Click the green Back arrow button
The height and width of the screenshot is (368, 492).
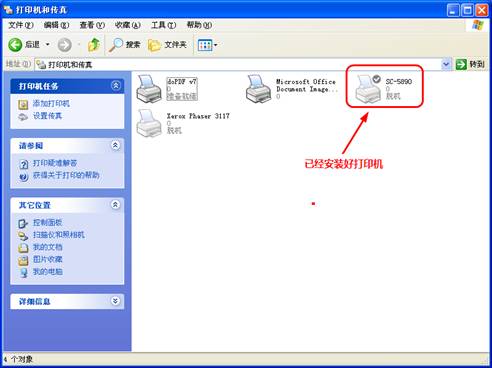coord(15,45)
